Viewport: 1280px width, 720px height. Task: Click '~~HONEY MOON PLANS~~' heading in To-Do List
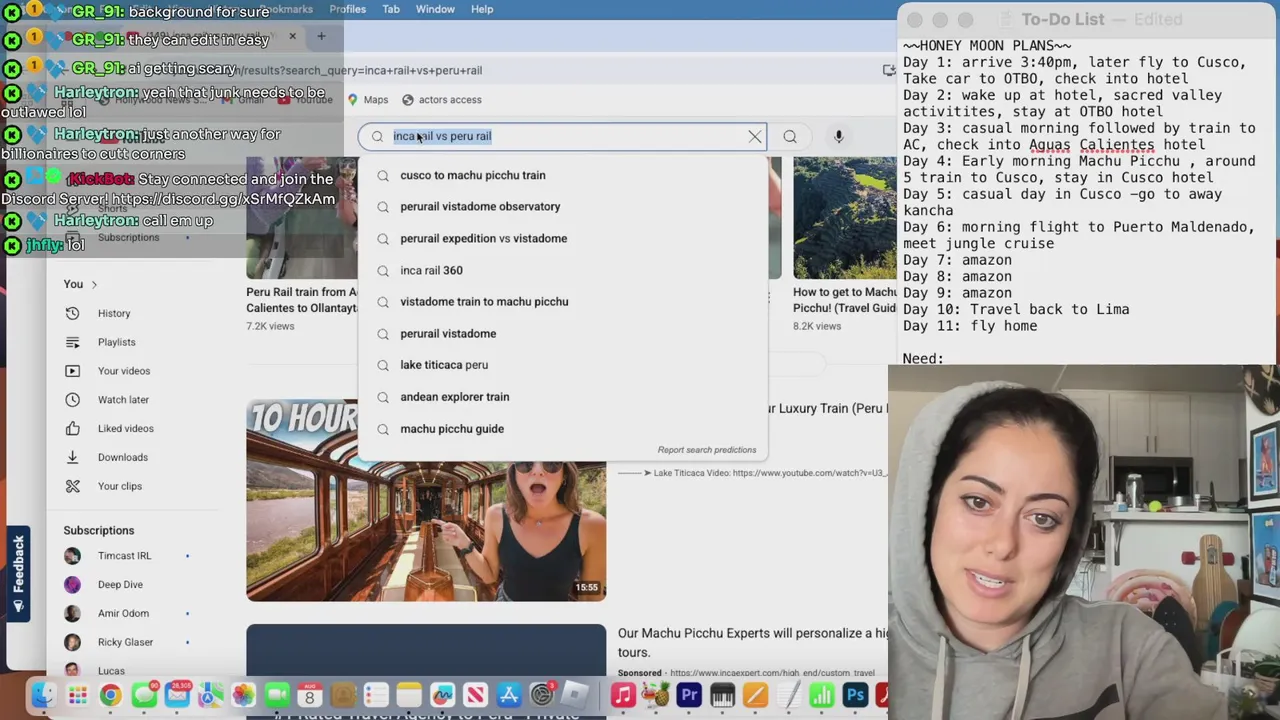[x=987, y=46]
